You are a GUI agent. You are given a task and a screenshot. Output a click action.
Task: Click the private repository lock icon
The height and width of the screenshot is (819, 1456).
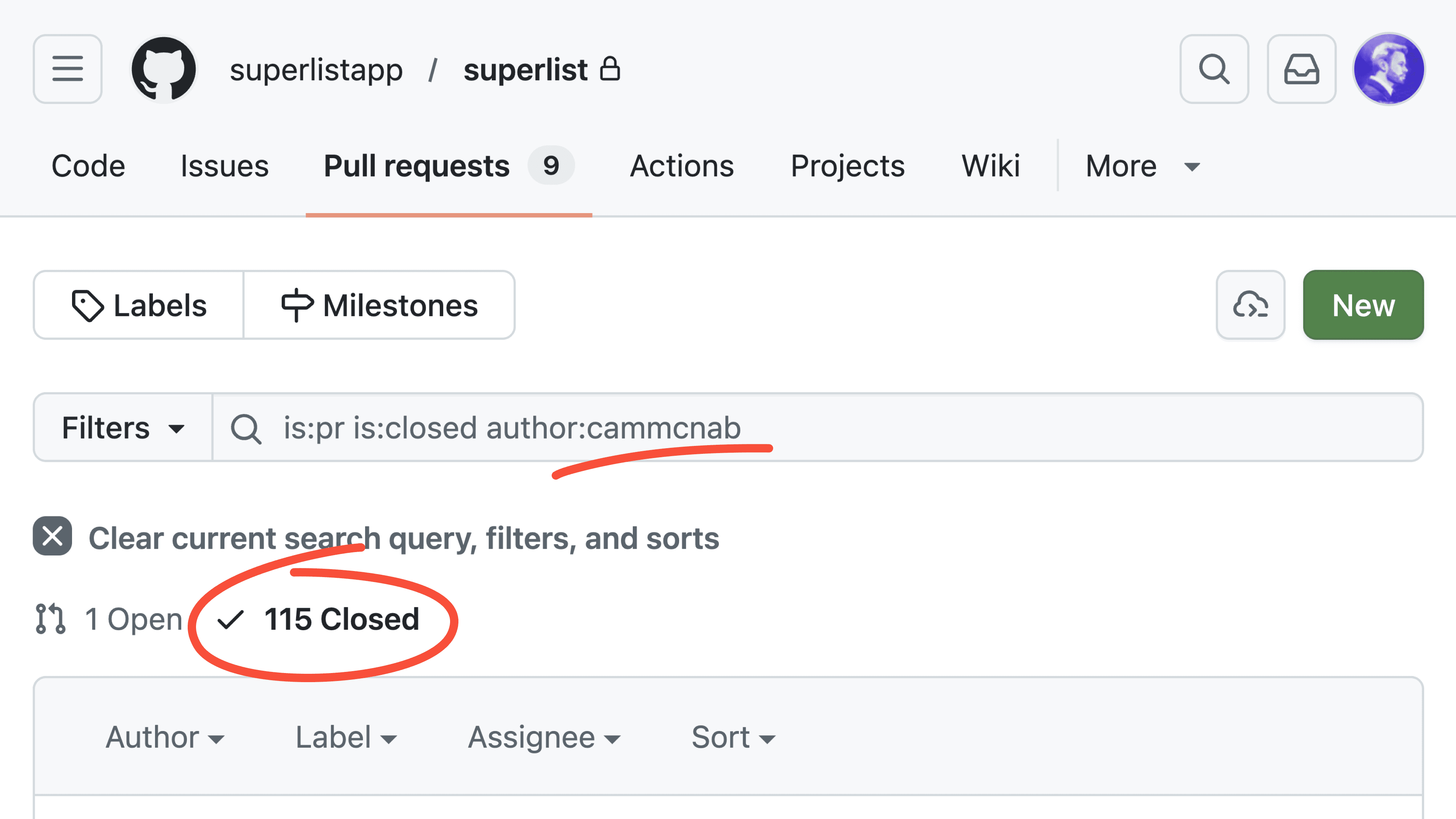pyautogui.click(x=610, y=69)
